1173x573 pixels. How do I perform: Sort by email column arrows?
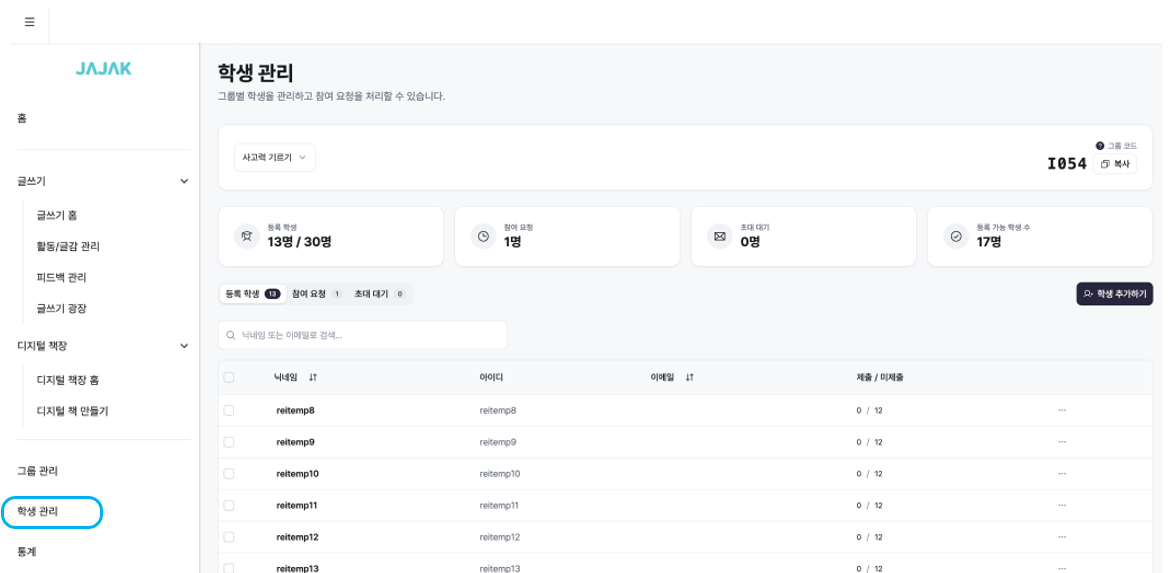690,377
